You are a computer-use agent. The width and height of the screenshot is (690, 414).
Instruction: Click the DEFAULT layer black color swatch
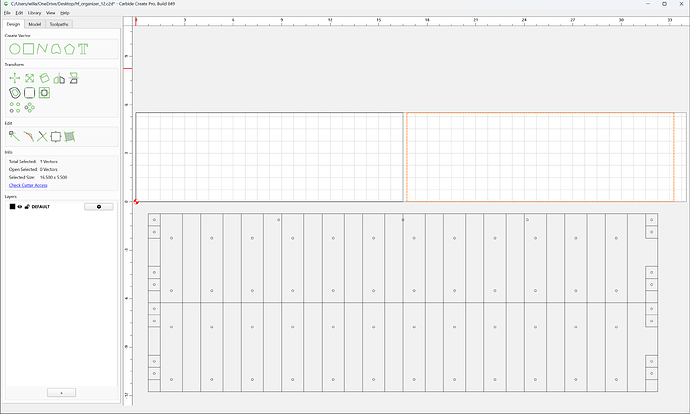(12, 206)
